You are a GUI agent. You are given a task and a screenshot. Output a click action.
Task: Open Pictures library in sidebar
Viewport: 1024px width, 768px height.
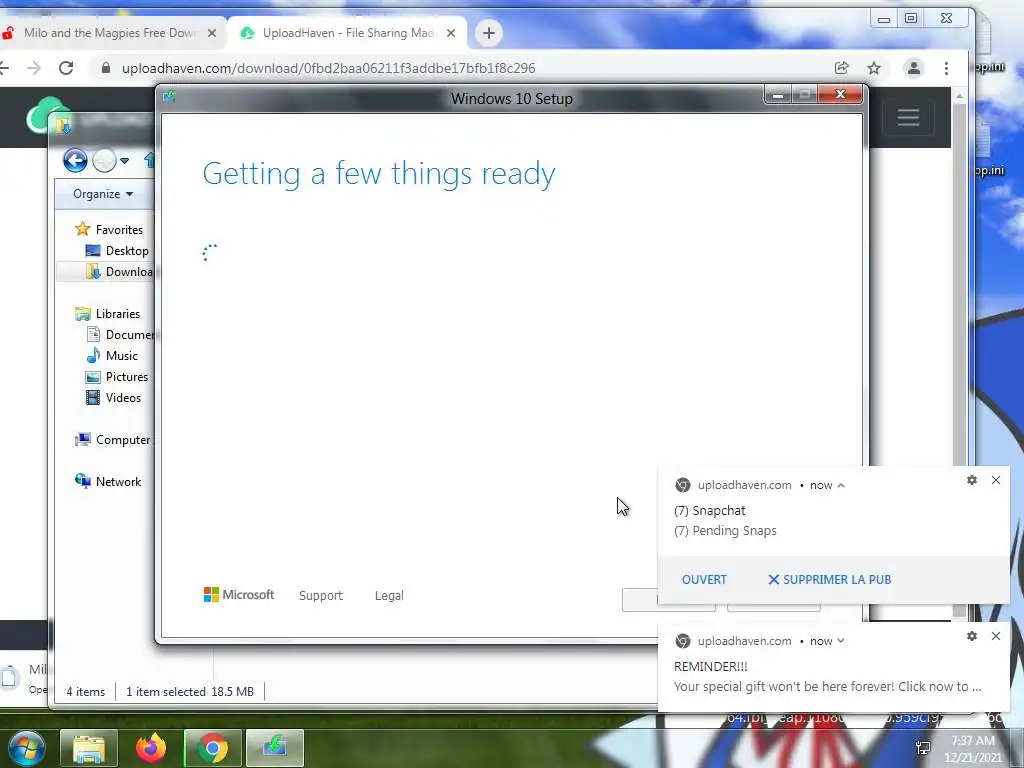click(117, 377)
